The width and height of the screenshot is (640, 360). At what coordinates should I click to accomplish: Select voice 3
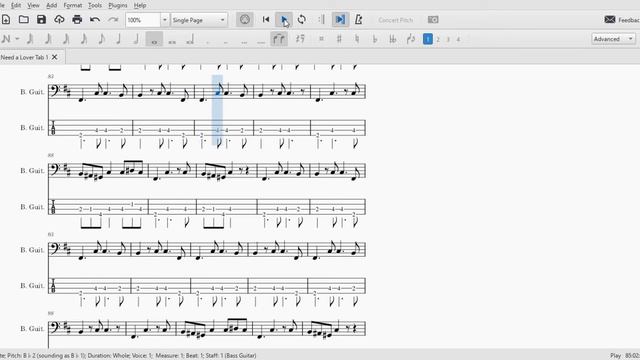click(448, 40)
